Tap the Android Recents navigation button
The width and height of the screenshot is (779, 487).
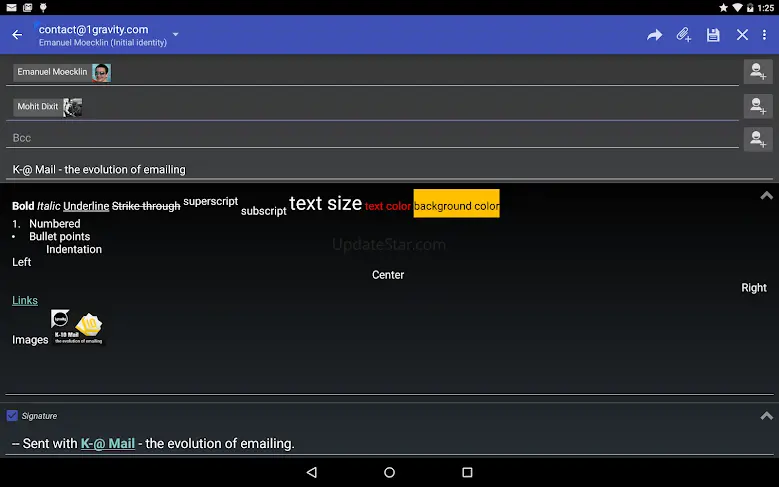tap(467, 472)
